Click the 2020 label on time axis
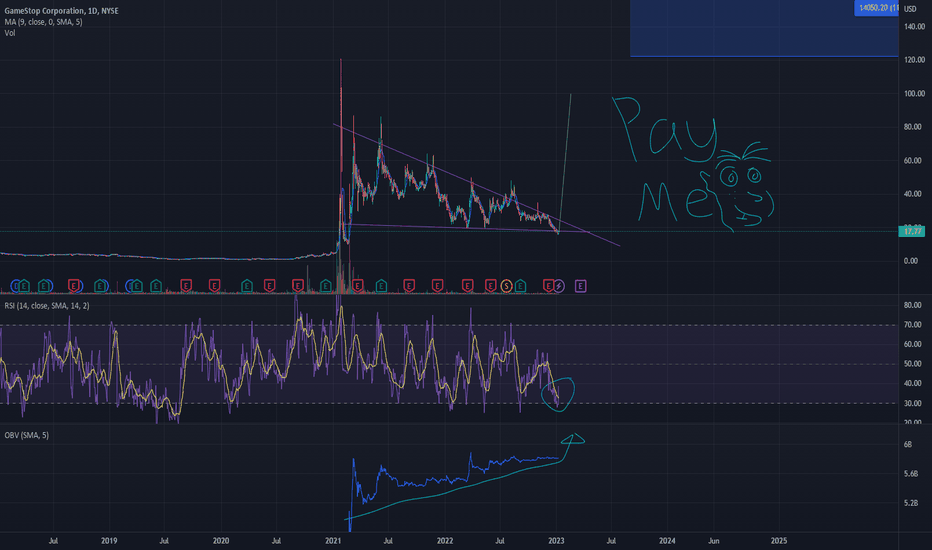Image resolution: width=932 pixels, height=550 pixels. pos(221,541)
